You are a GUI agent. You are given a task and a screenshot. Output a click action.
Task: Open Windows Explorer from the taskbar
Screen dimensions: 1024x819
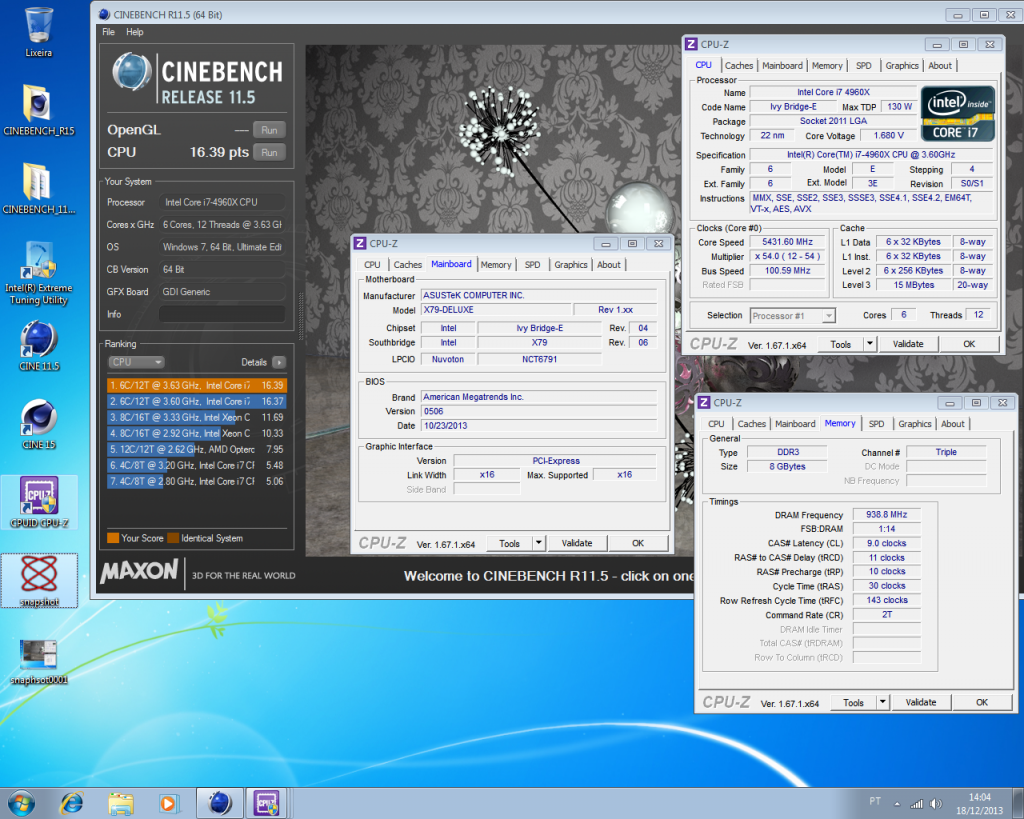pyautogui.click(x=120, y=803)
